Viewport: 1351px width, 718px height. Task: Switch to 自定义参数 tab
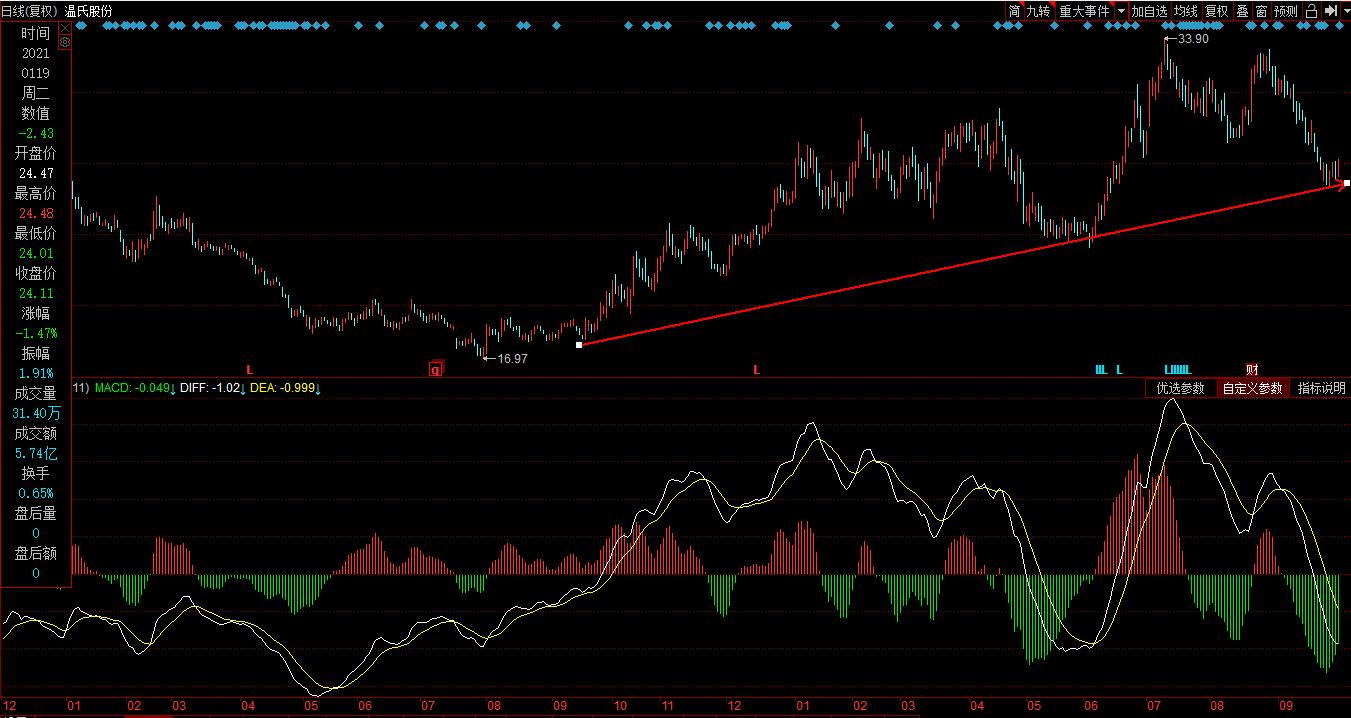[x=1252, y=388]
